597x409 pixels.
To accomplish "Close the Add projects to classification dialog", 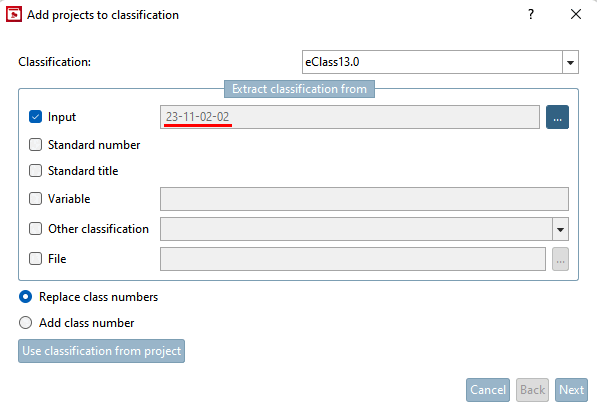I will 576,14.
